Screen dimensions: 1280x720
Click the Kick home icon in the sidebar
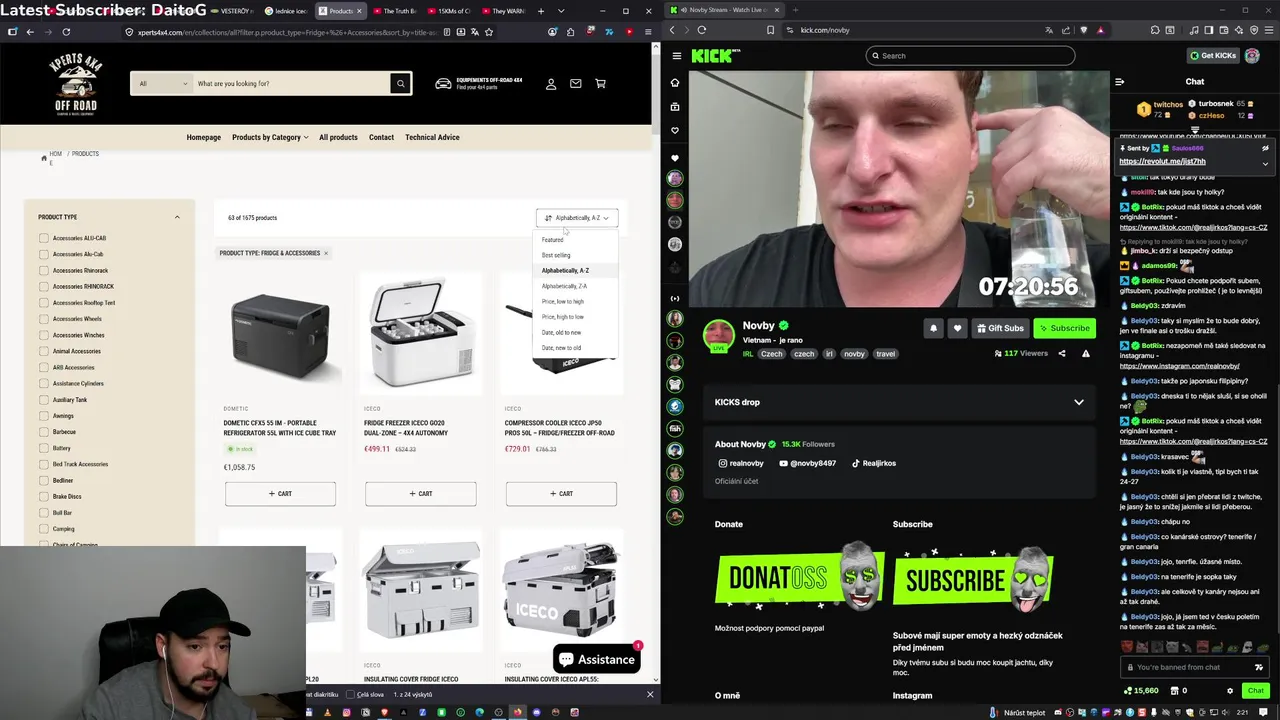675,83
